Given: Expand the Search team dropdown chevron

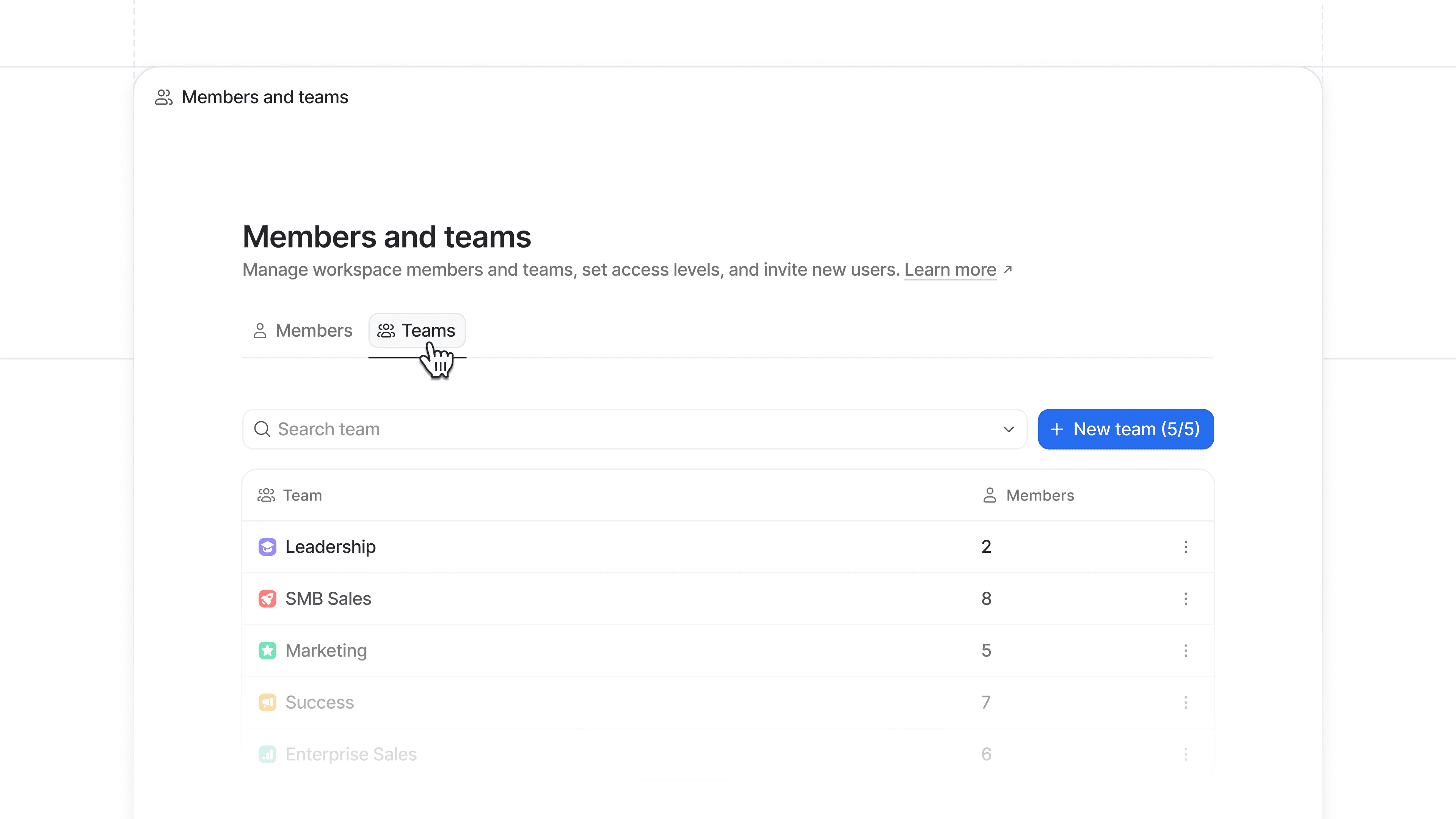Looking at the screenshot, I should click(x=1008, y=430).
